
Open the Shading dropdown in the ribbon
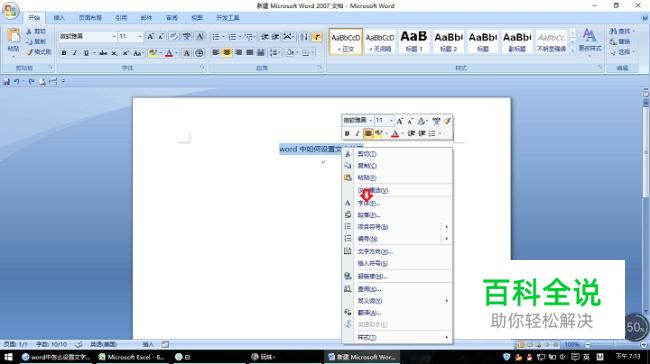point(291,53)
